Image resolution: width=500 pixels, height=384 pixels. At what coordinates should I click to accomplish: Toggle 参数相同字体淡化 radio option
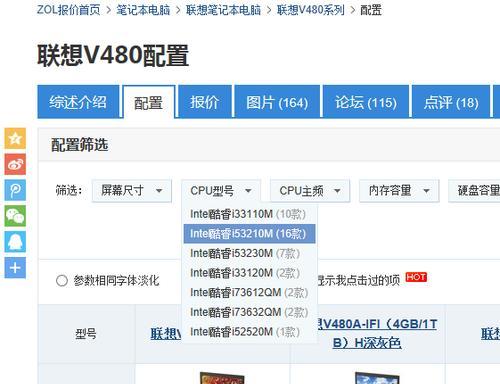point(62,281)
